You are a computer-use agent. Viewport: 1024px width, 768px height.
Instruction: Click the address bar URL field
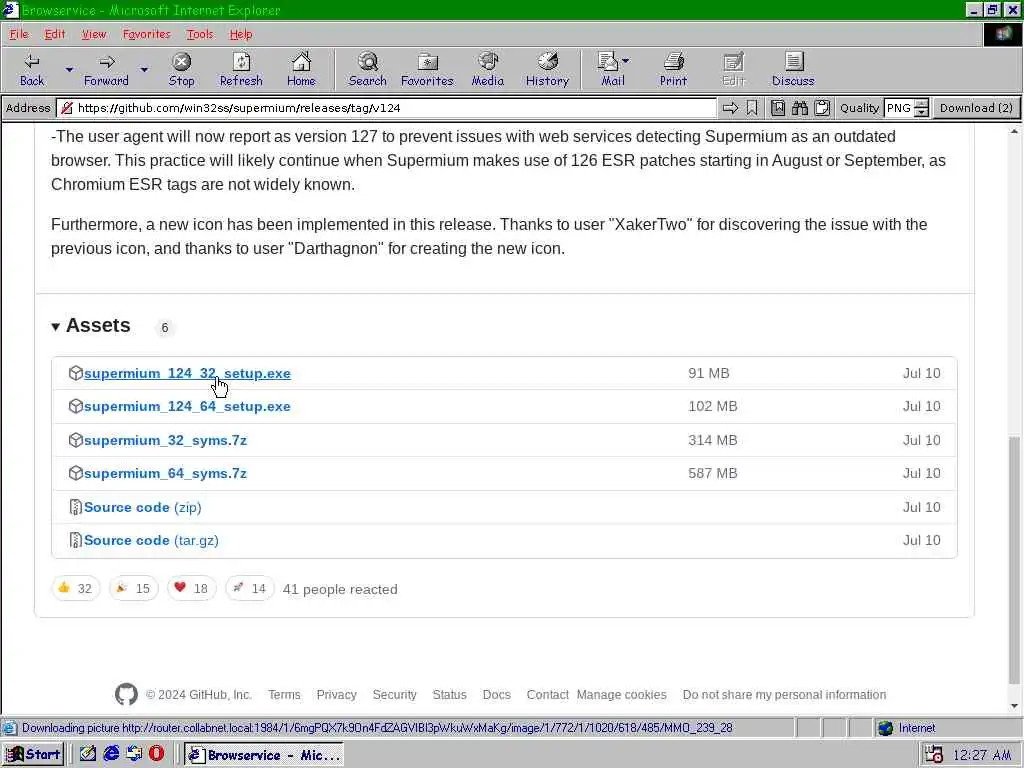[x=387, y=108]
